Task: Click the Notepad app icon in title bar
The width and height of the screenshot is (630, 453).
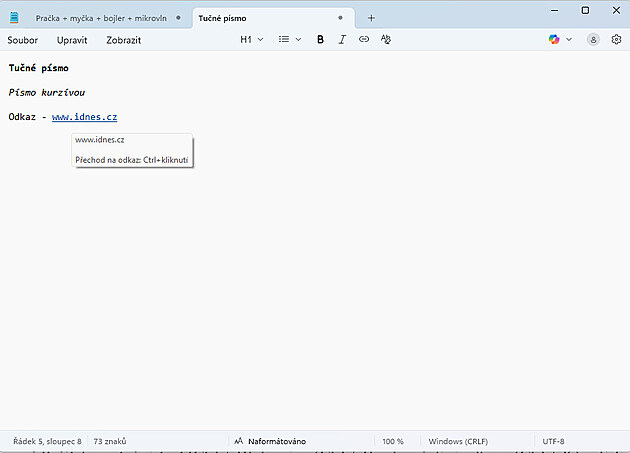Action: pos(14,18)
